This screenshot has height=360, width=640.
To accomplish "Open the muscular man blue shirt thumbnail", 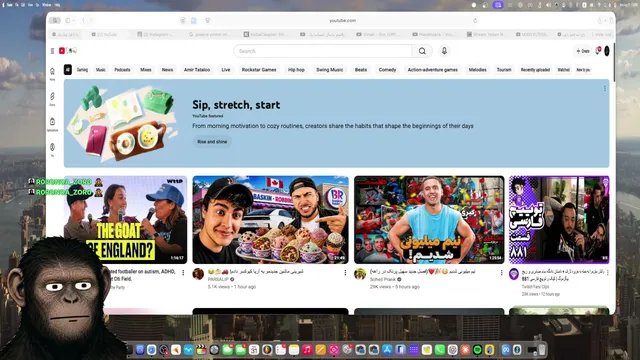I will click(429, 220).
